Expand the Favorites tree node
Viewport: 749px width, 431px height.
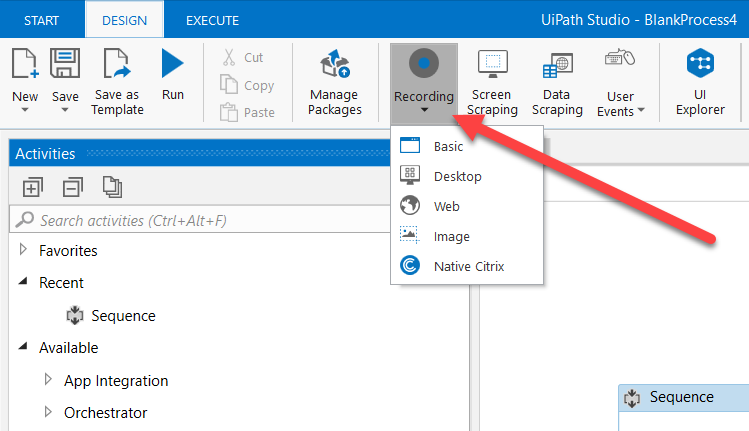(x=24, y=250)
